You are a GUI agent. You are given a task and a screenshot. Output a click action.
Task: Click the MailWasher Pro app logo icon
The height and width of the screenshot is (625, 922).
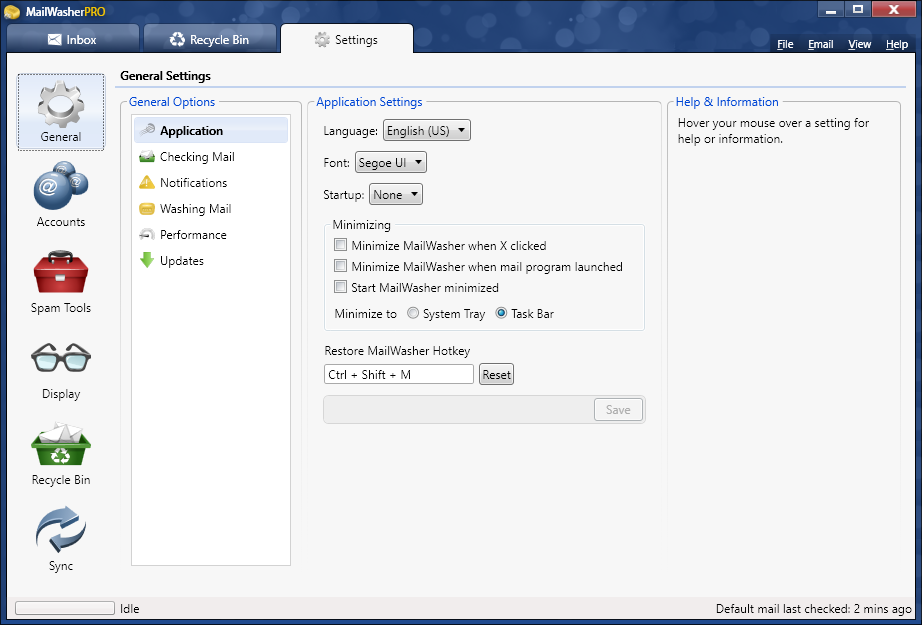pos(12,12)
